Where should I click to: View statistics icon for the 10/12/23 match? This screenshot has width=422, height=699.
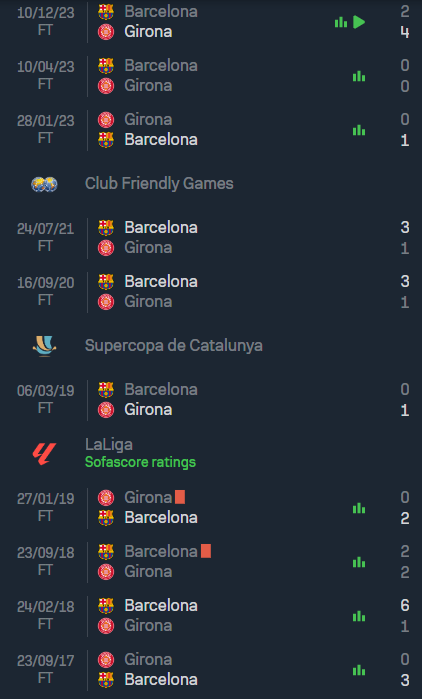(341, 22)
